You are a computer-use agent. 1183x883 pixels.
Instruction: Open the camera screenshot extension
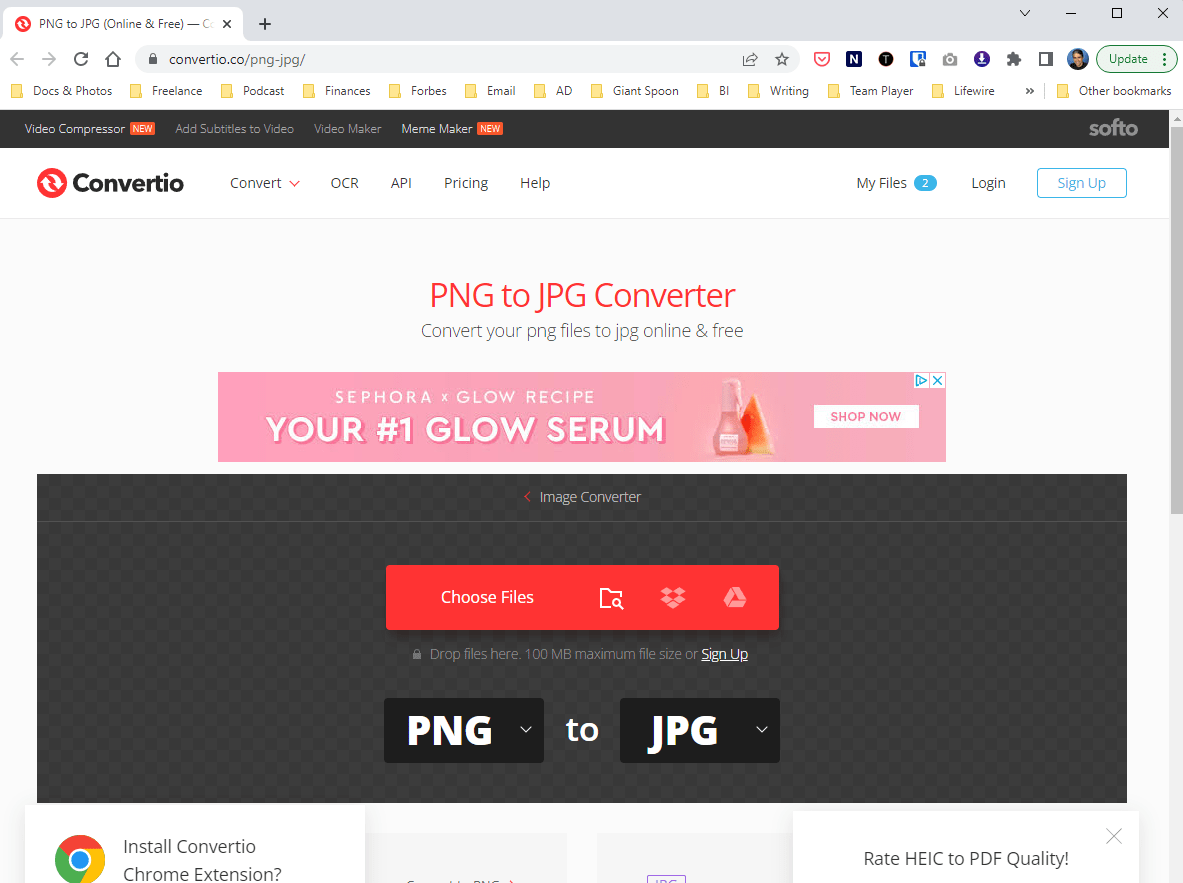(x=950, y=59)
